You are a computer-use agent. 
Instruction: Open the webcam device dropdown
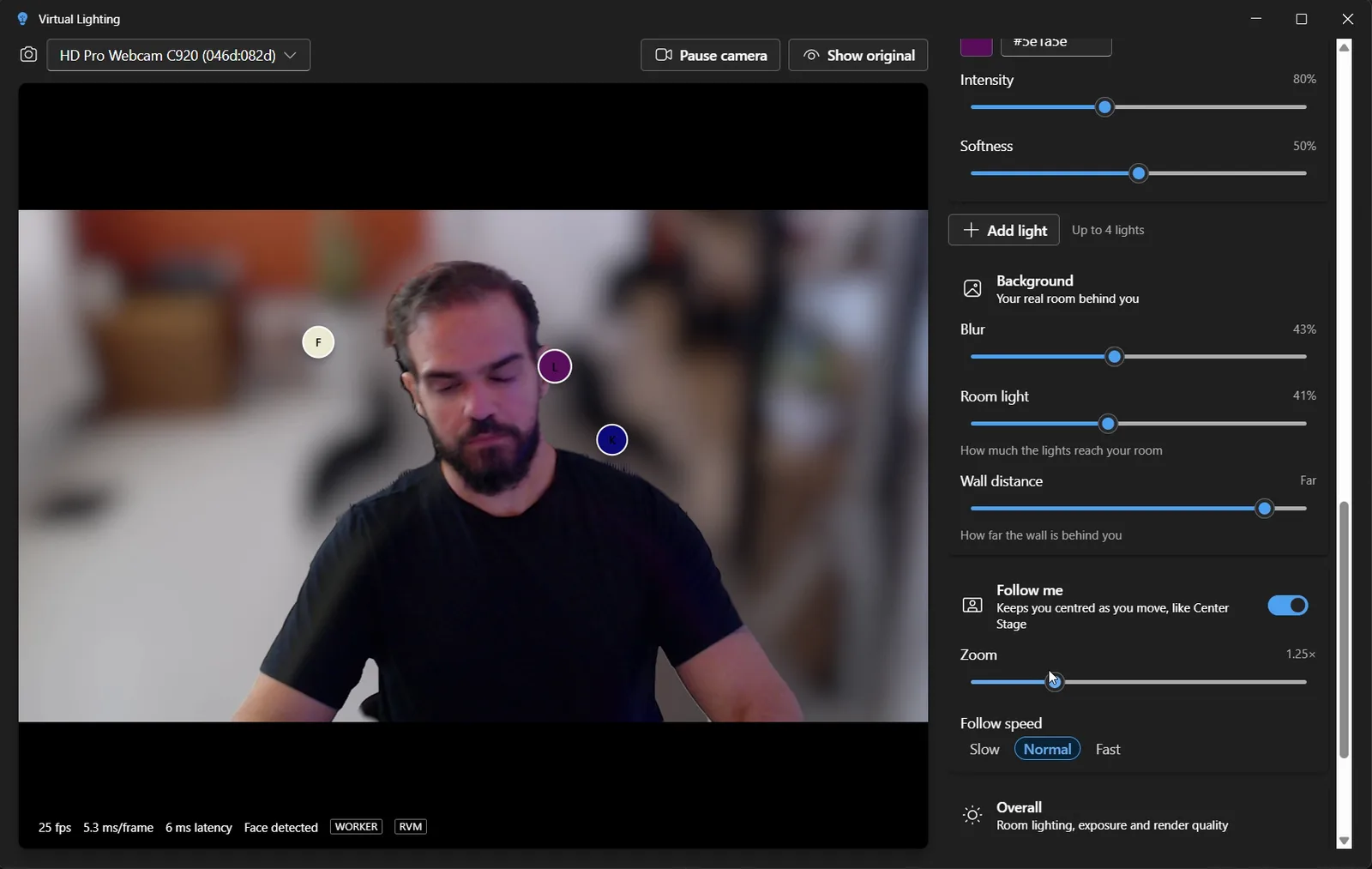click(178, 55)
